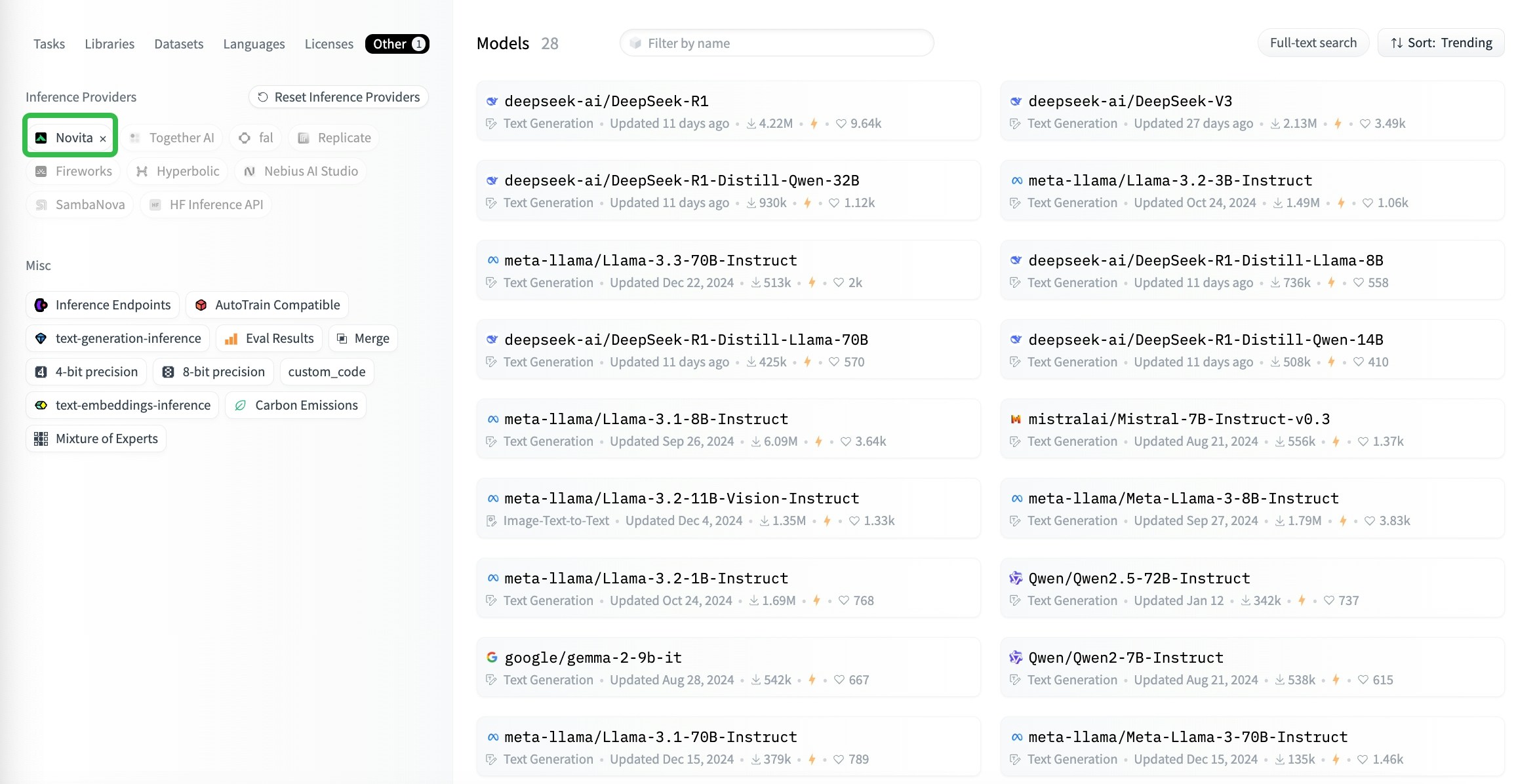Toggle the HF Inference API filter

pos(206,205)
